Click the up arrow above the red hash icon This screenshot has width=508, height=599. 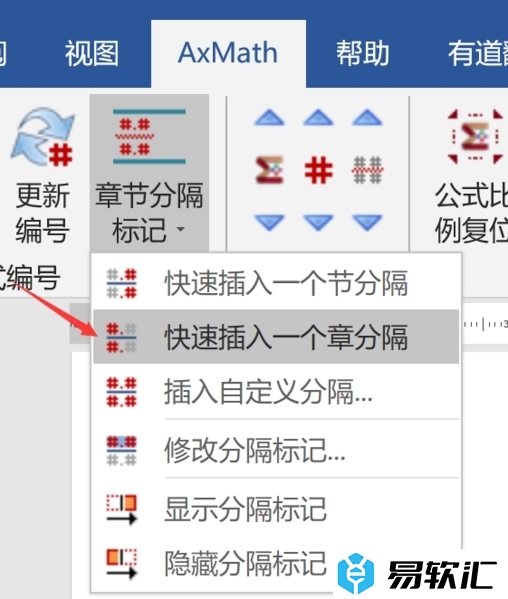[x=318, y=117]
